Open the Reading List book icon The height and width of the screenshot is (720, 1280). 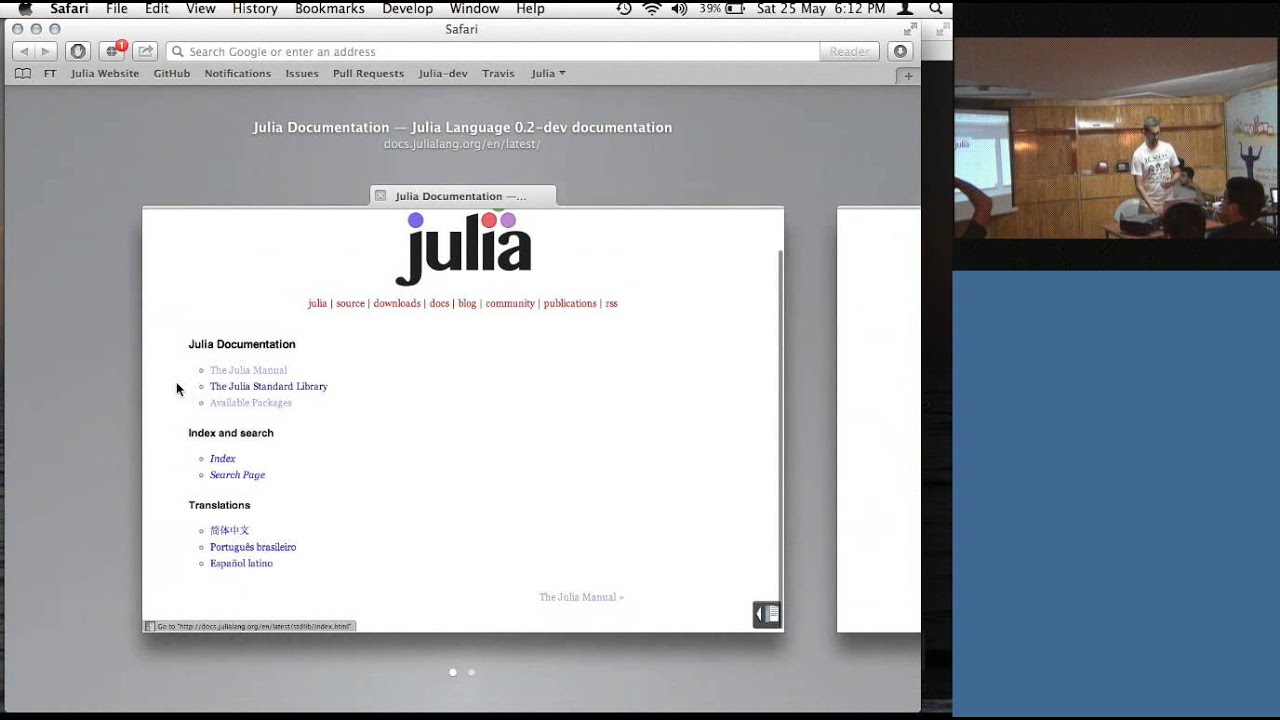(23, 74)
